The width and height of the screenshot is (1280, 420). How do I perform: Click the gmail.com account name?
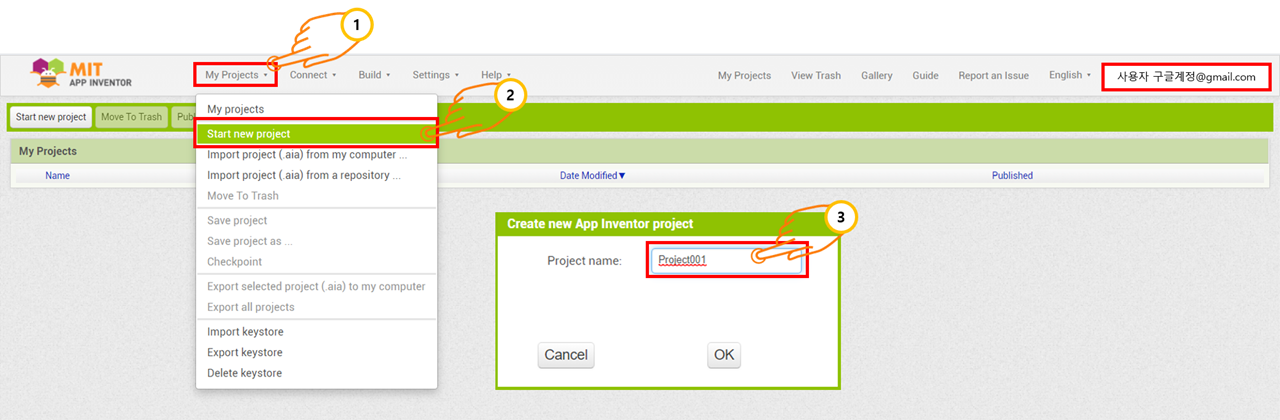(x=1186, y=76)
